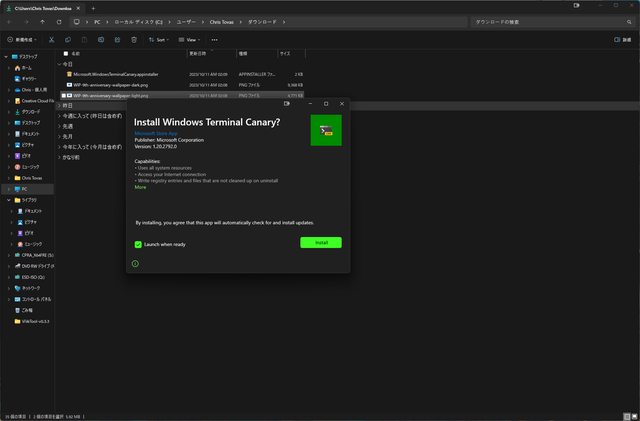Screen dimensions: 640x421
Task: Expand the 昨日 (yesterday) file group
Action: [x=60, y=105]
